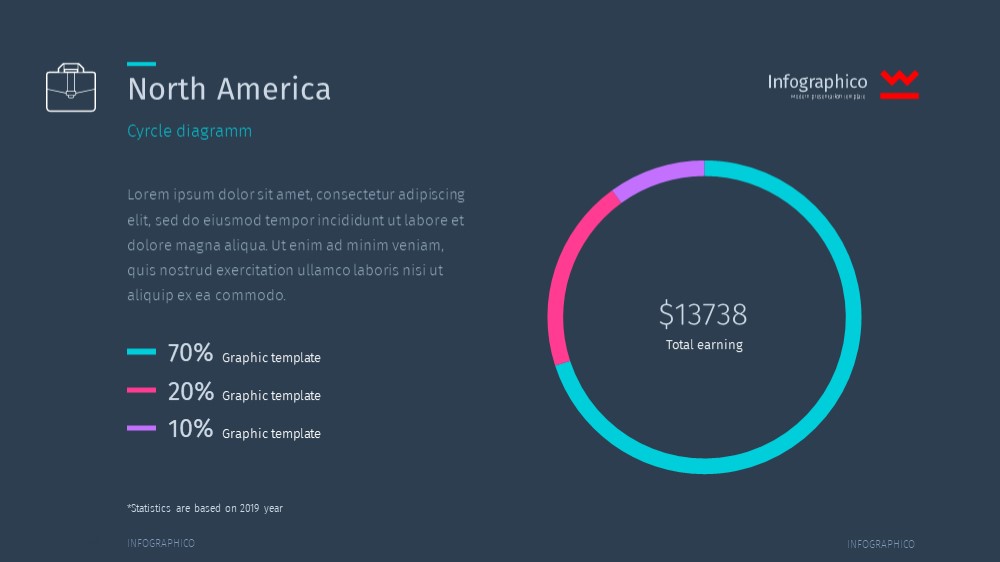Click the purple segment of the donut chart

point(658,177)
